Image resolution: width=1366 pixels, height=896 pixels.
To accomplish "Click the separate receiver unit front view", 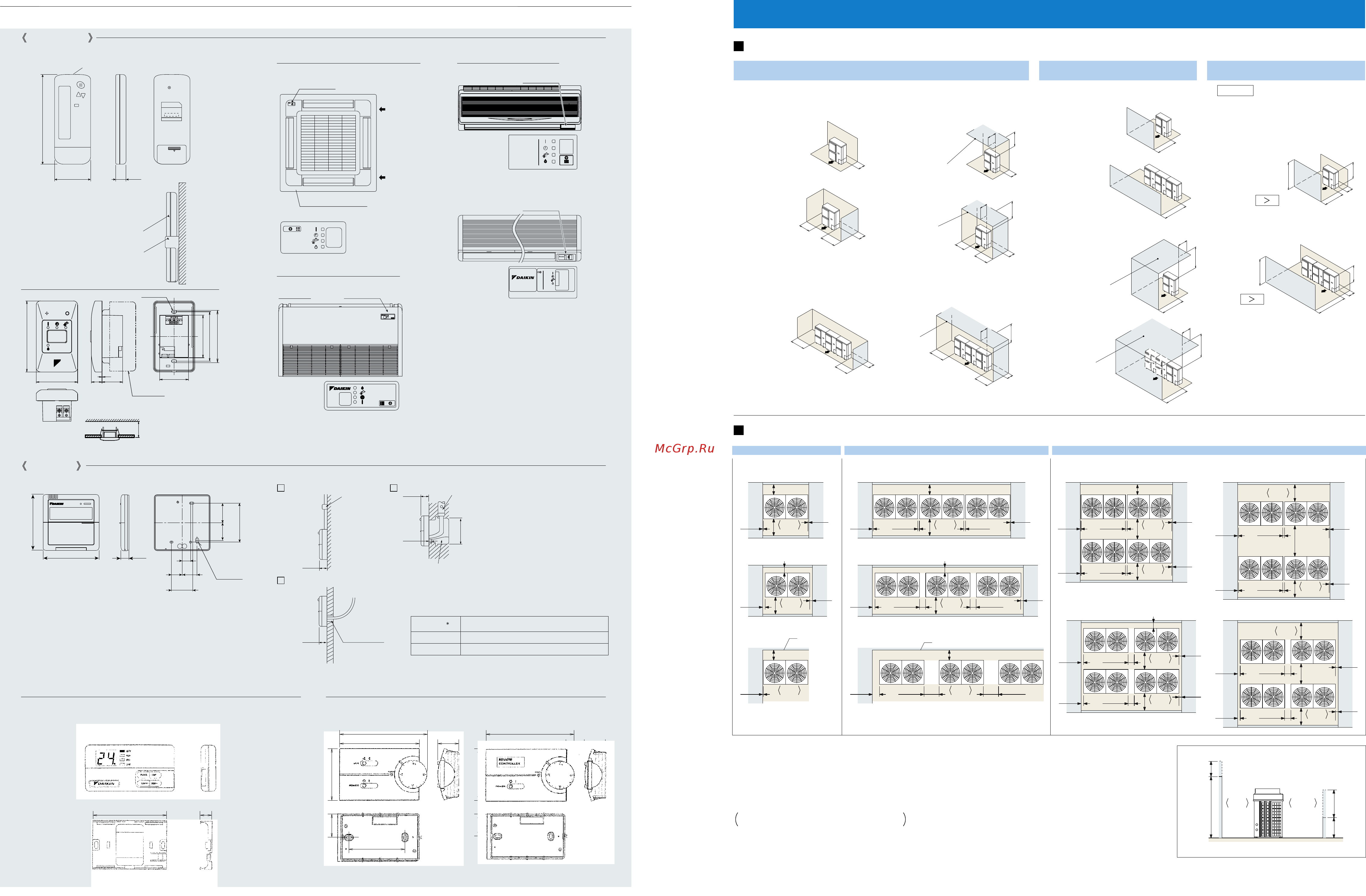I will click(57, 337).
